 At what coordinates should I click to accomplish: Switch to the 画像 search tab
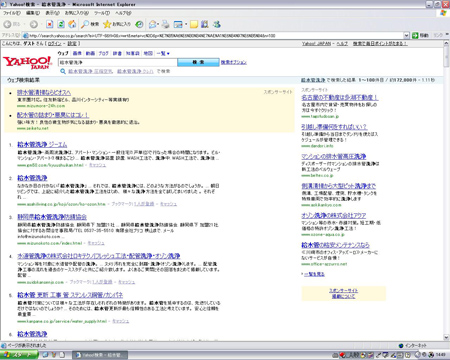coord(77,53)
